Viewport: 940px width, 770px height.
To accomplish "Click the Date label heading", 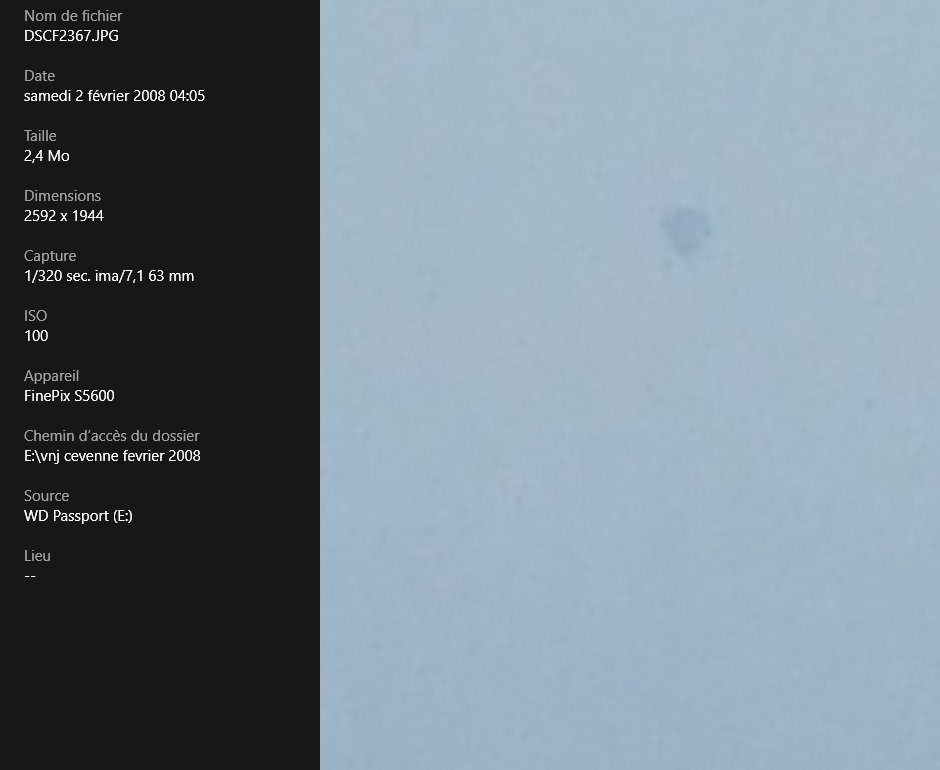I will point(40,76).
